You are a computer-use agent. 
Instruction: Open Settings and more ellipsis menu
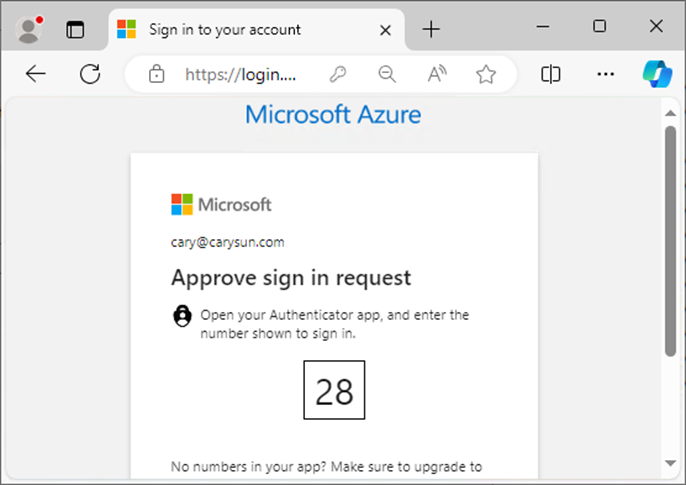pos(606,74)
